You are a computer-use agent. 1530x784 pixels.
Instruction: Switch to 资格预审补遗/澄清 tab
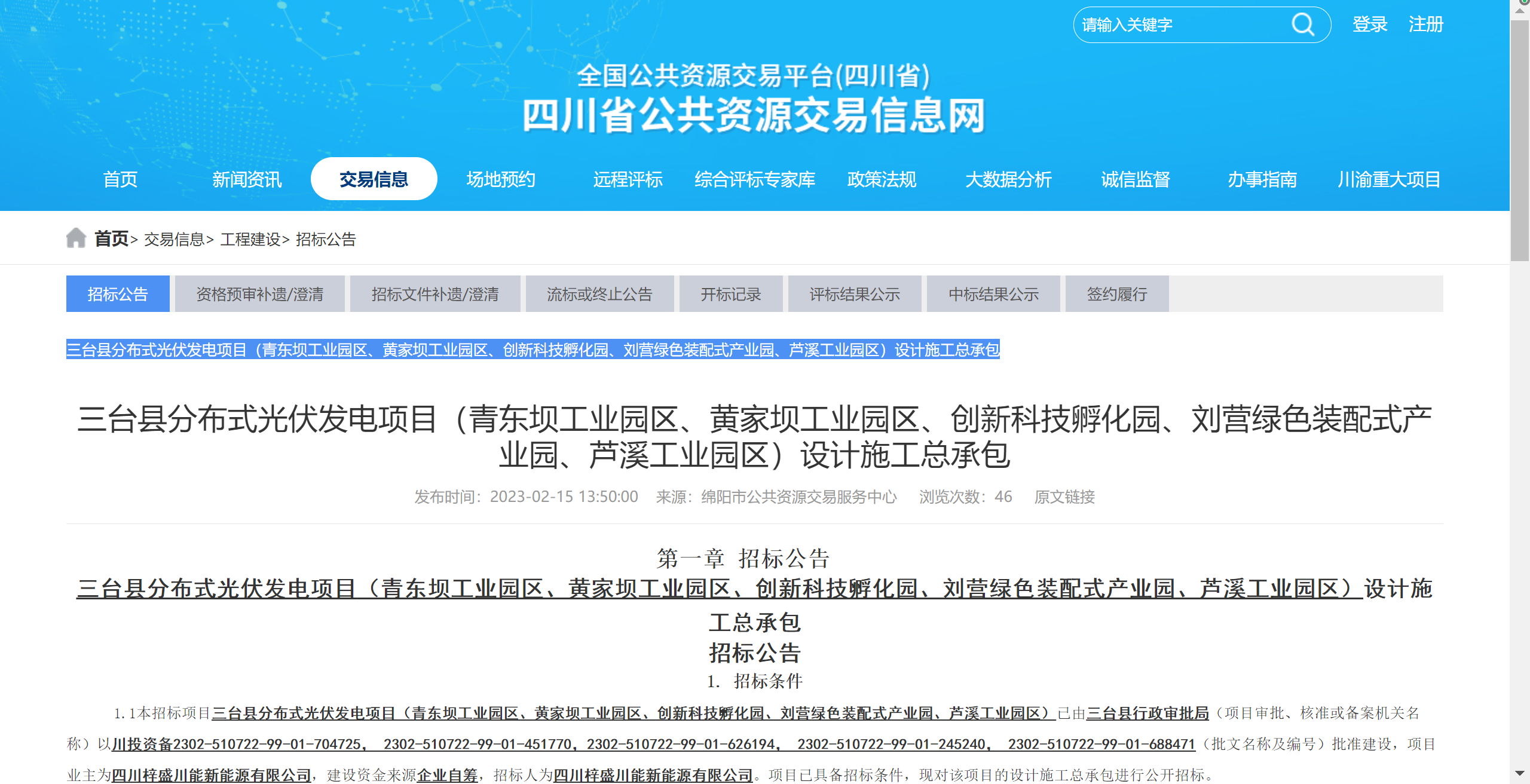tap(259, 294)
